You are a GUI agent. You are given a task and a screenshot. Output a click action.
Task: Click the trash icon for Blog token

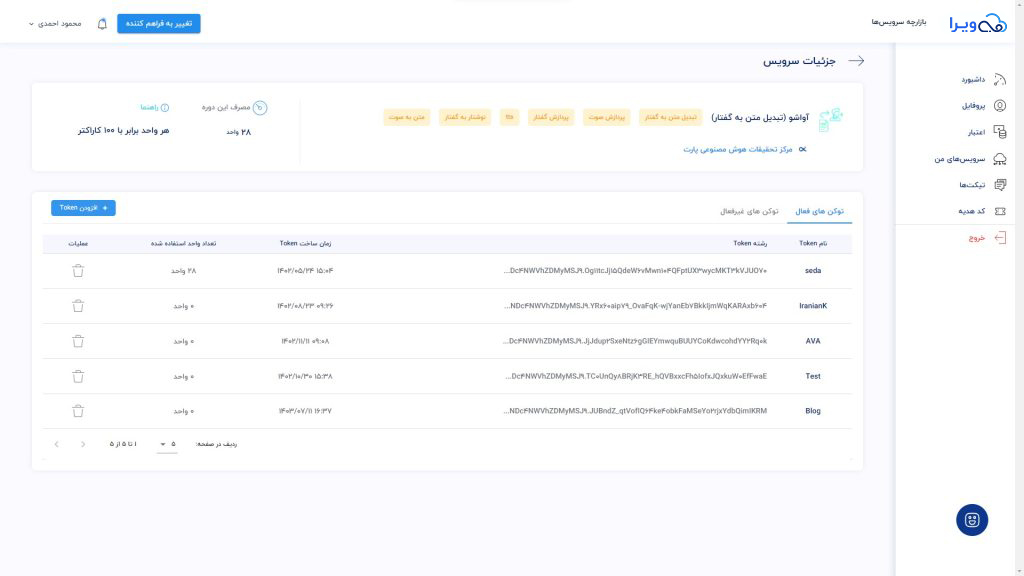(78, 411)
